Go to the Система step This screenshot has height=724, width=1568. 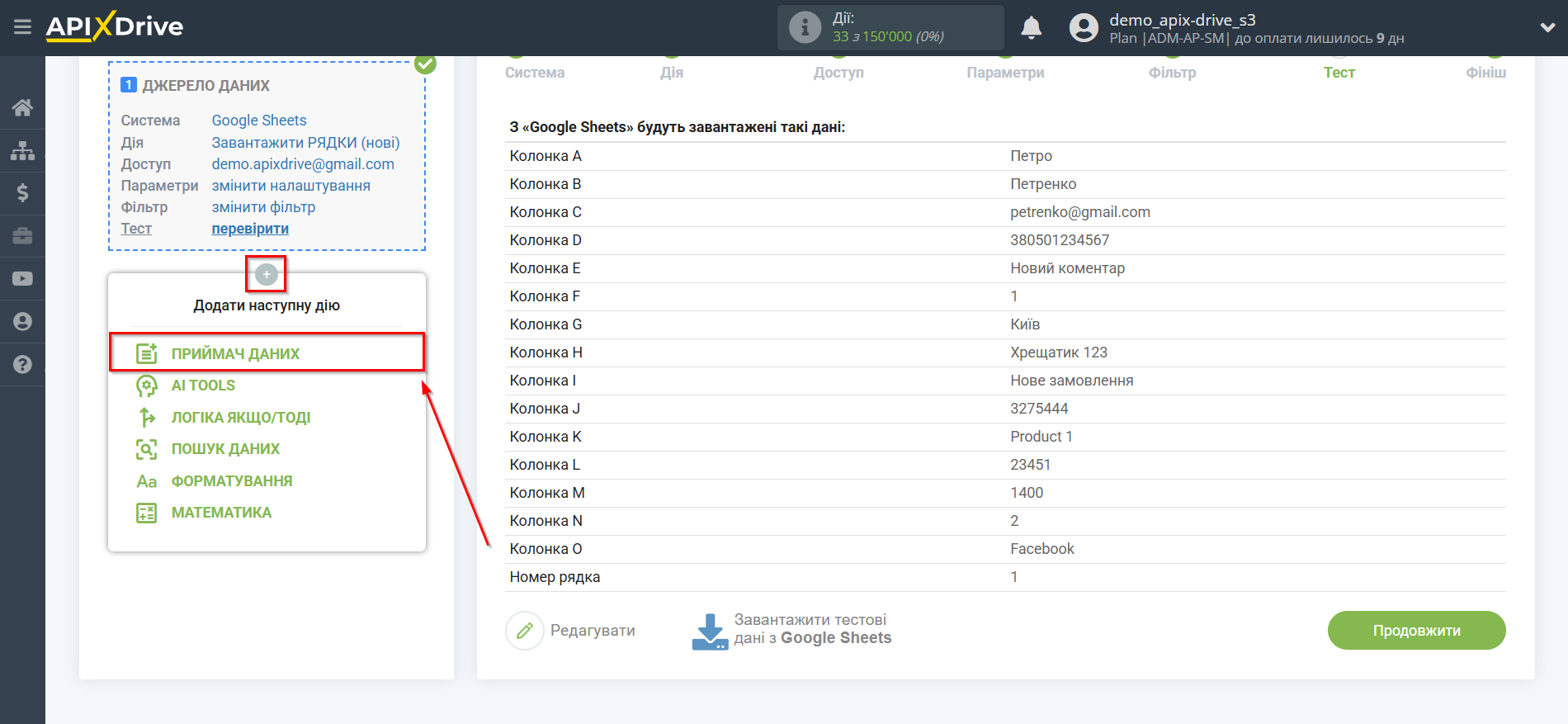[x=535, y=73]
